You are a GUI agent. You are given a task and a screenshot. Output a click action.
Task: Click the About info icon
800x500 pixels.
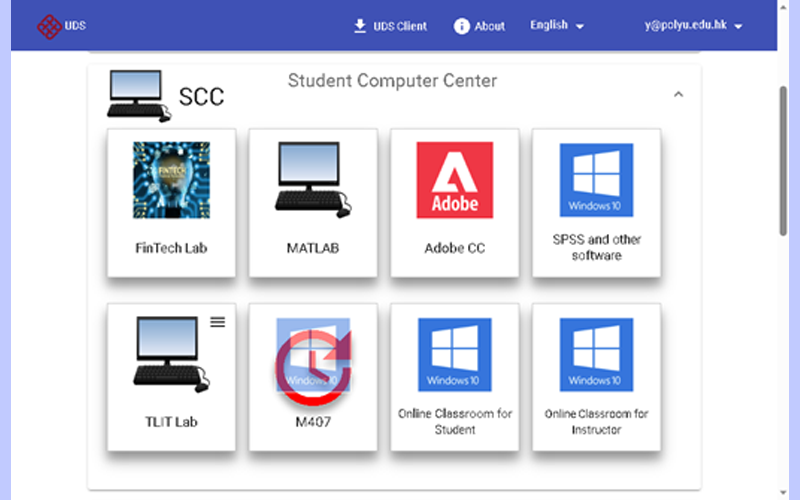[462, 26]
